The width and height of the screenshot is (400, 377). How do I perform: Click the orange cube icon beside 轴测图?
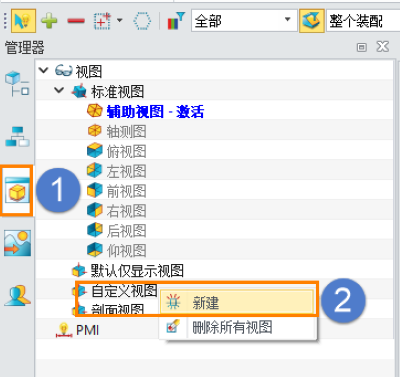[x=95, y=131]
